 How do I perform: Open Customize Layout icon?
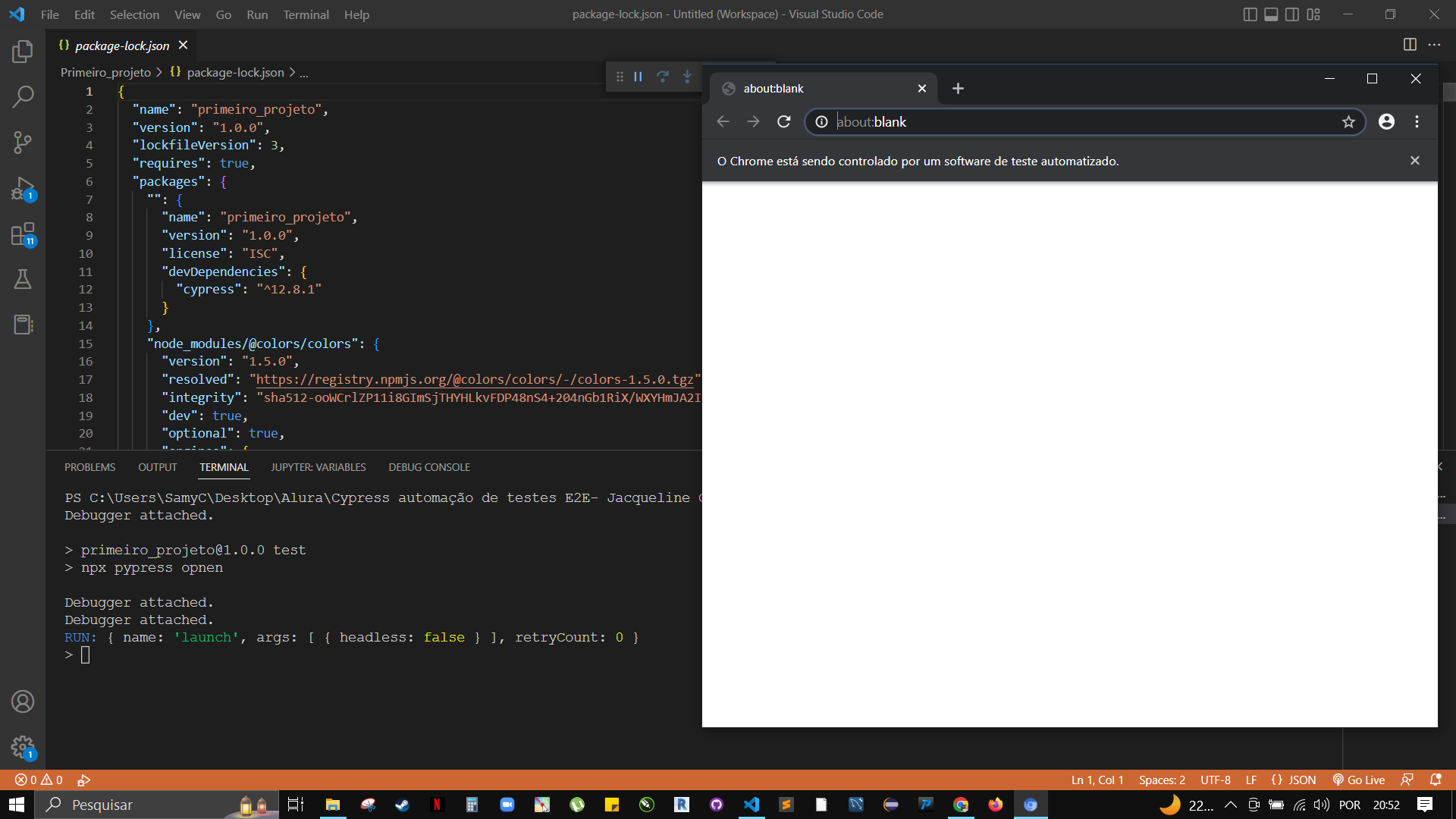click(x=1313, y=14)
